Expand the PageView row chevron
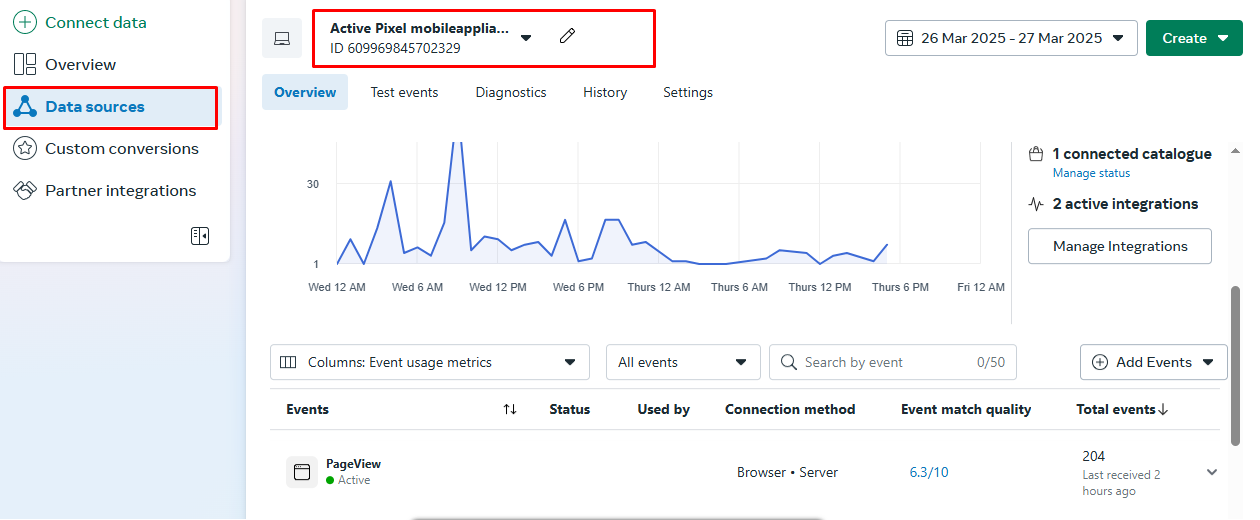1260x520 pixels. point(1212,472)
